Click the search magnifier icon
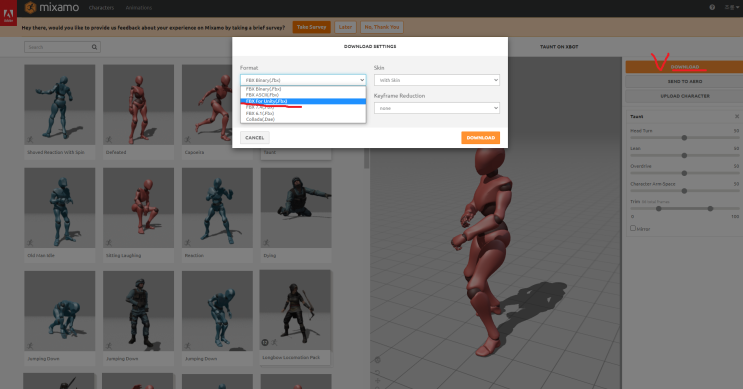The height and width of the screenshot is (389, 743). [94, 47]
